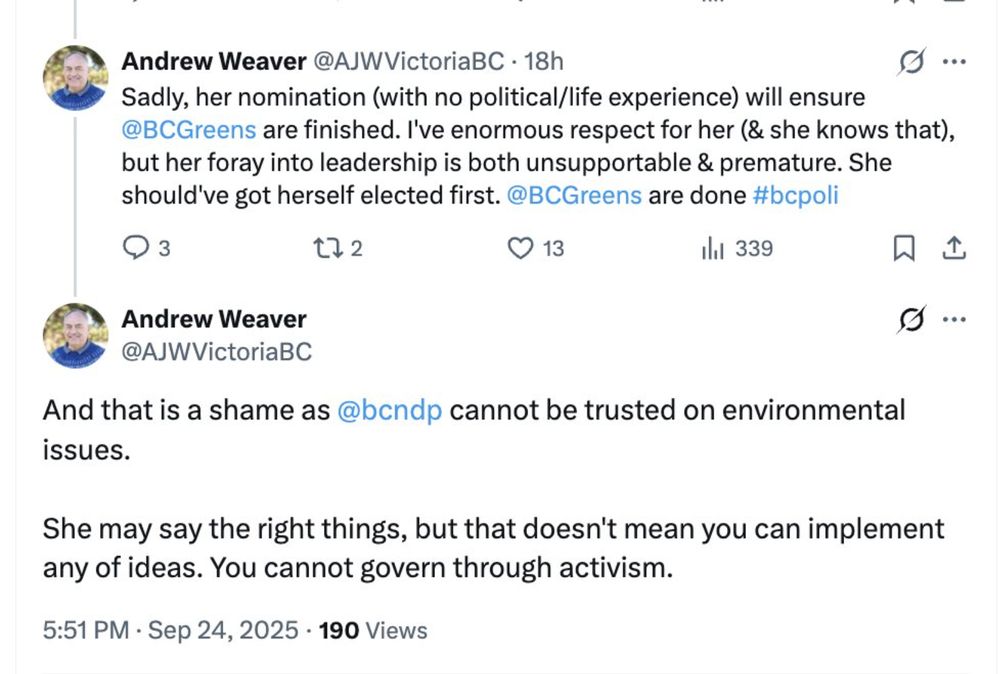Open Grok icon on the 18h tweet
Screen dimensions: 1000x674
coord(911,62)
